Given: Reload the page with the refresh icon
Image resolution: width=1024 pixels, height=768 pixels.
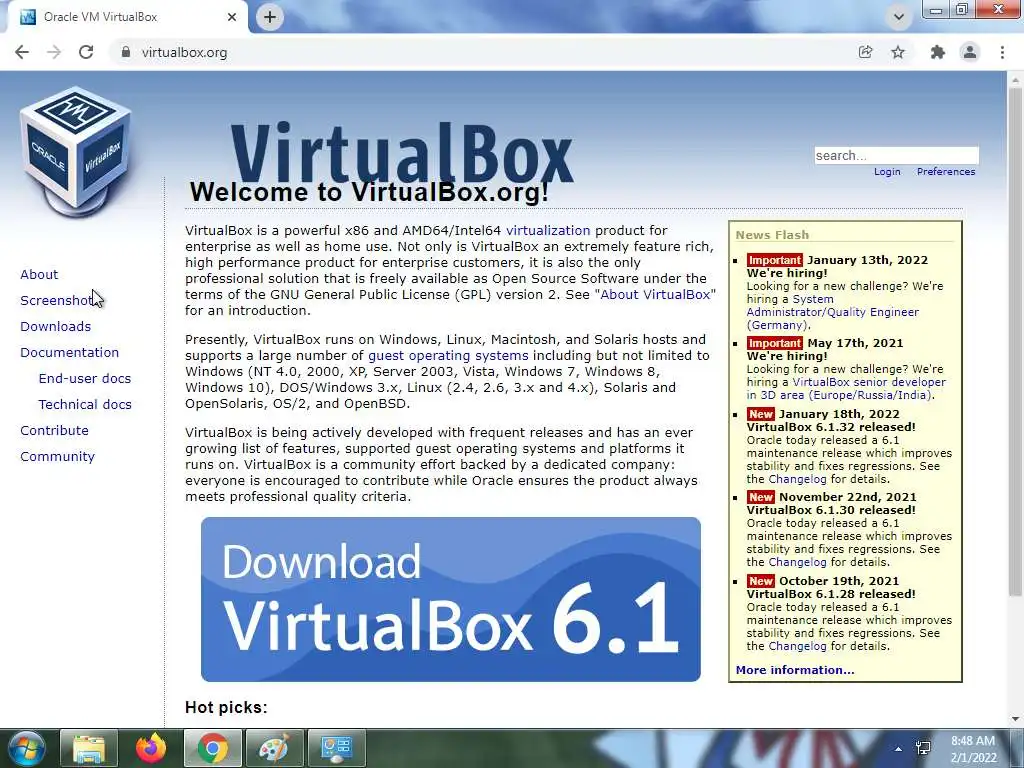Looking at the screenshot, I should point(86,52).
